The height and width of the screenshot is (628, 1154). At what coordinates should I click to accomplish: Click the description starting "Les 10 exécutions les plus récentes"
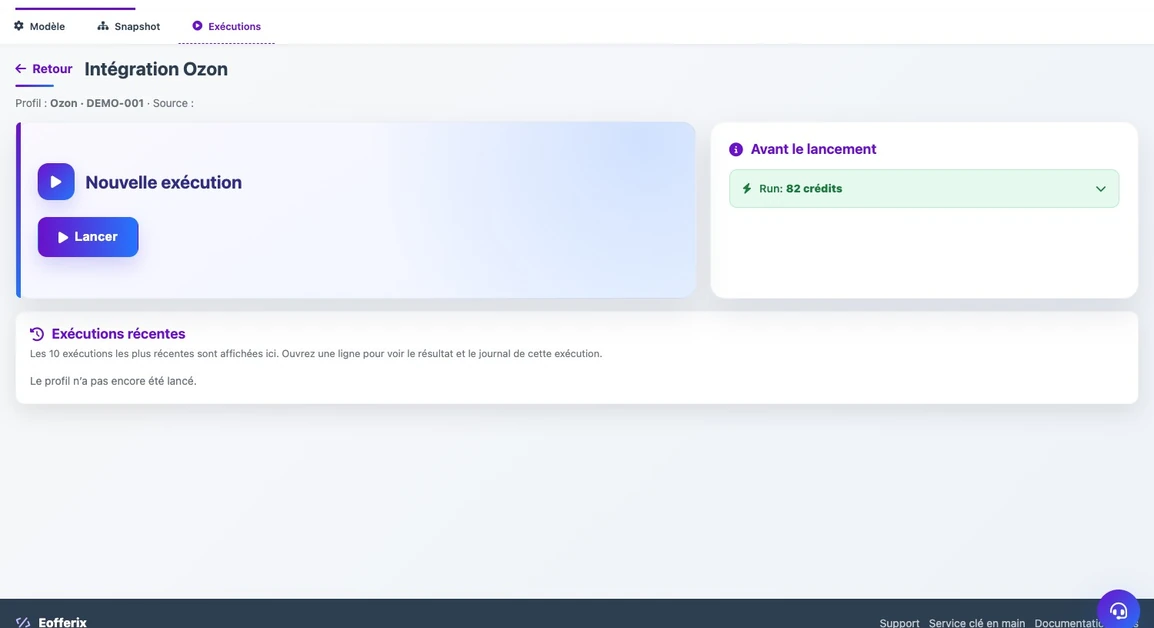pos(316,354)
